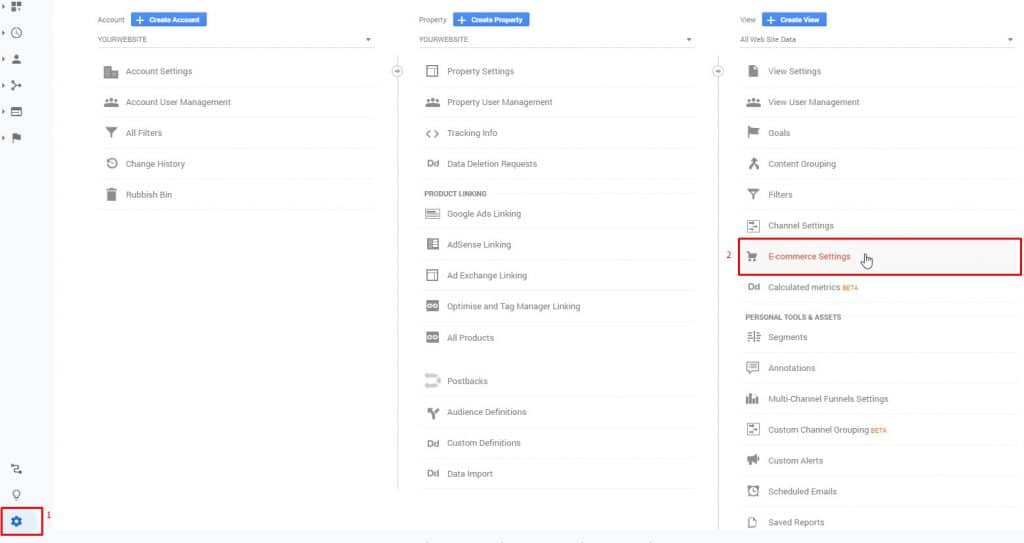1024x543 pixels.
Task: Click the Content Grouping figure icon
Action: [753, 163]
